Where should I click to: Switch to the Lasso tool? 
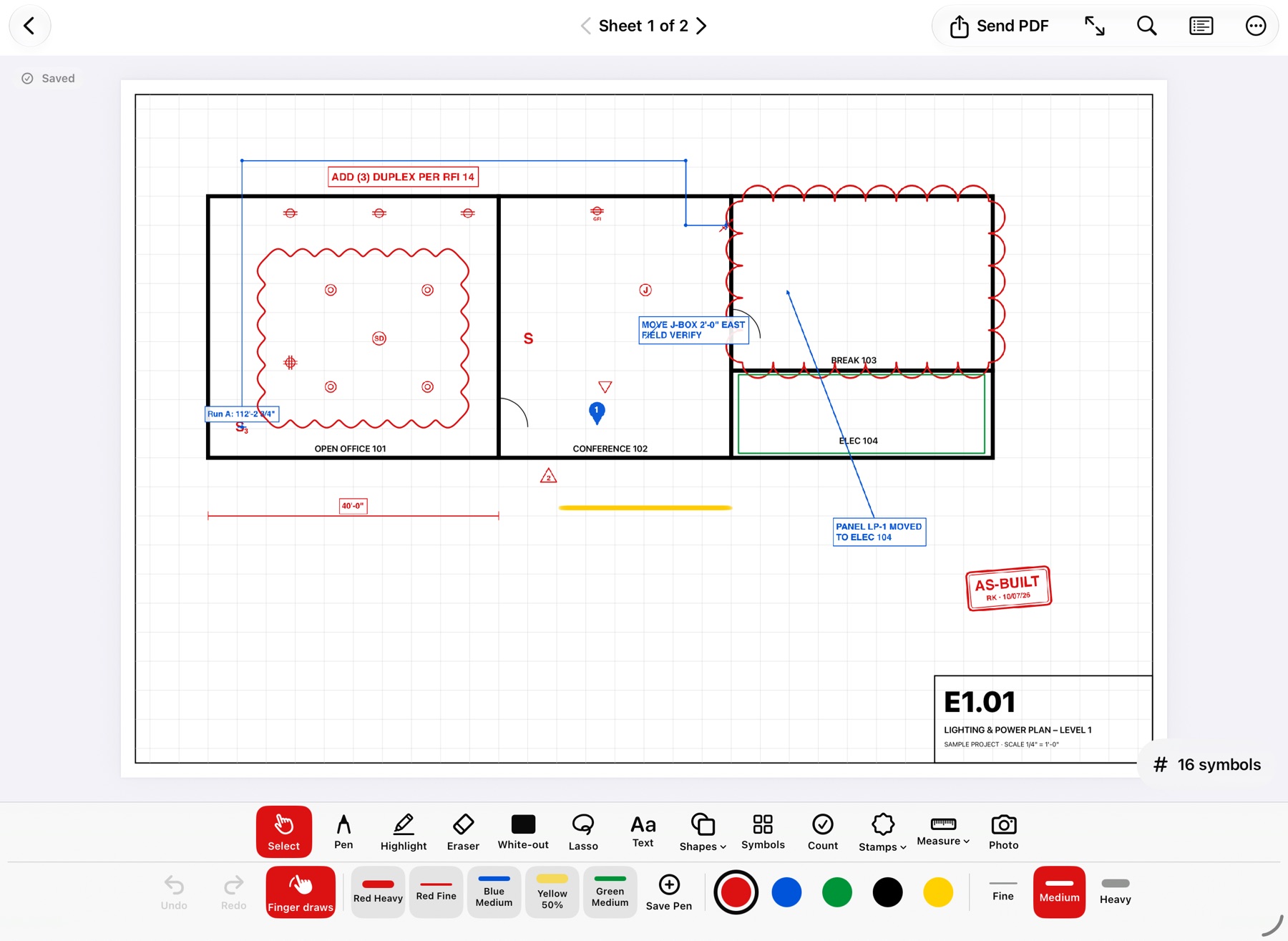583,832
